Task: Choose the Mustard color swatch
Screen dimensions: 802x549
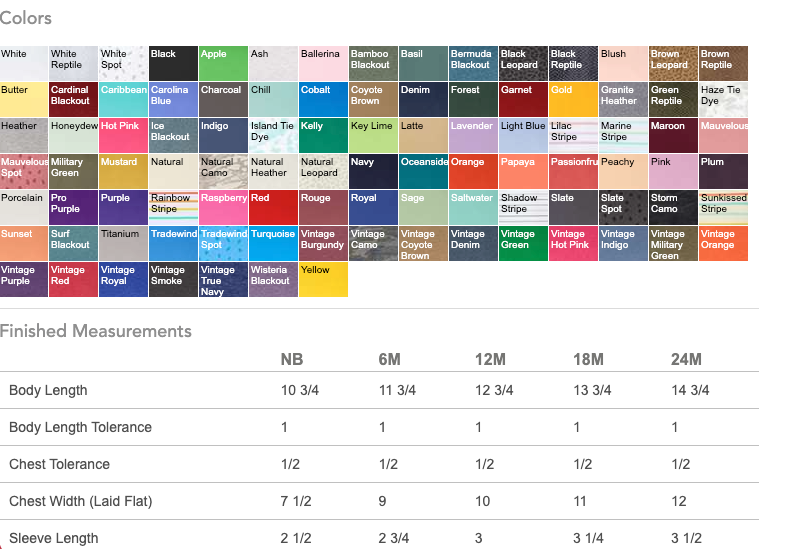Action: [x=123, y=171]
